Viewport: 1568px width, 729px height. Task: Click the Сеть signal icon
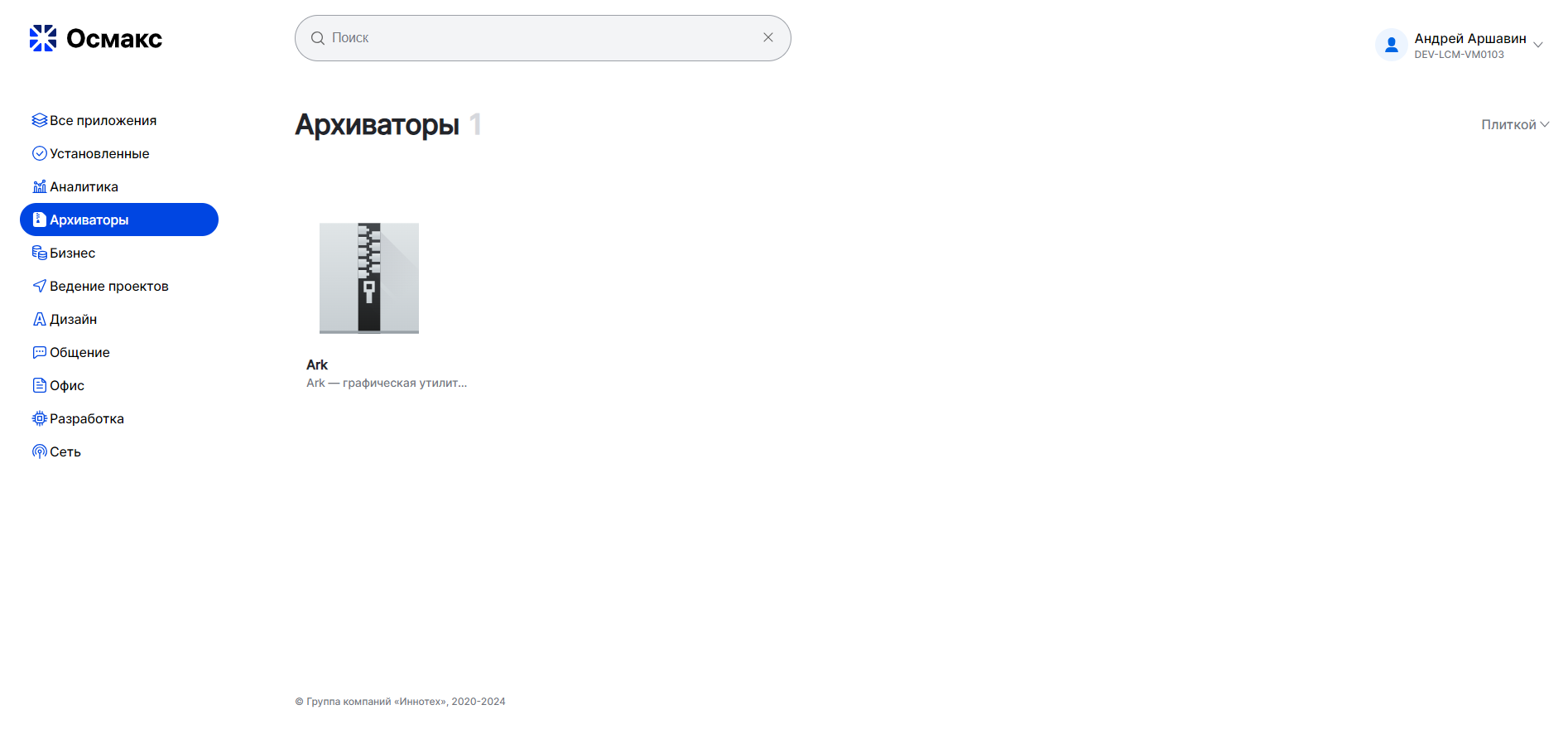click(x=39, y=451)
